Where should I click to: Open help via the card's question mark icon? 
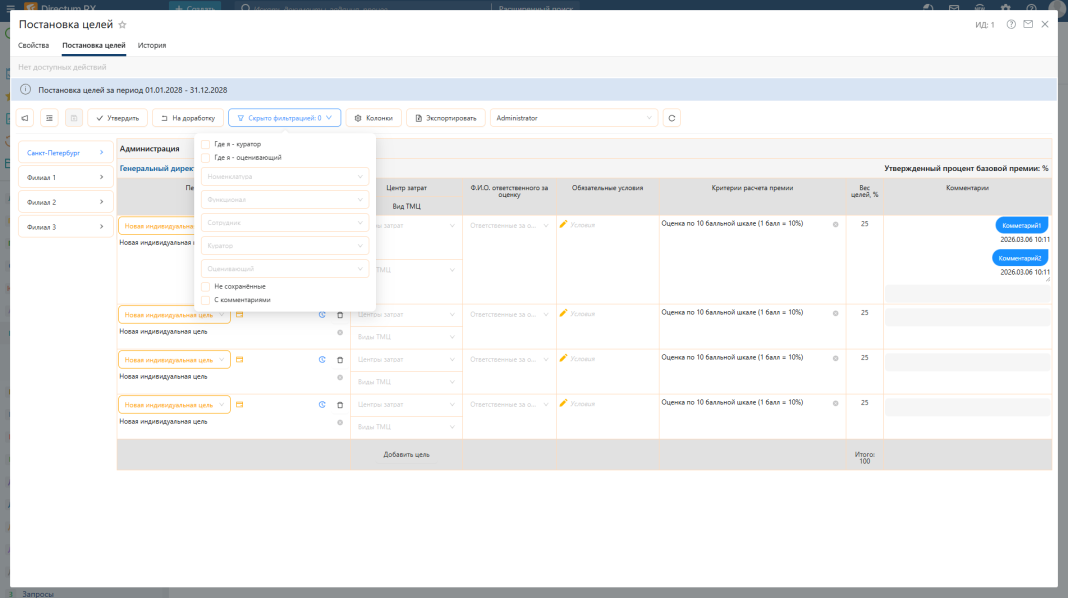1011,24
